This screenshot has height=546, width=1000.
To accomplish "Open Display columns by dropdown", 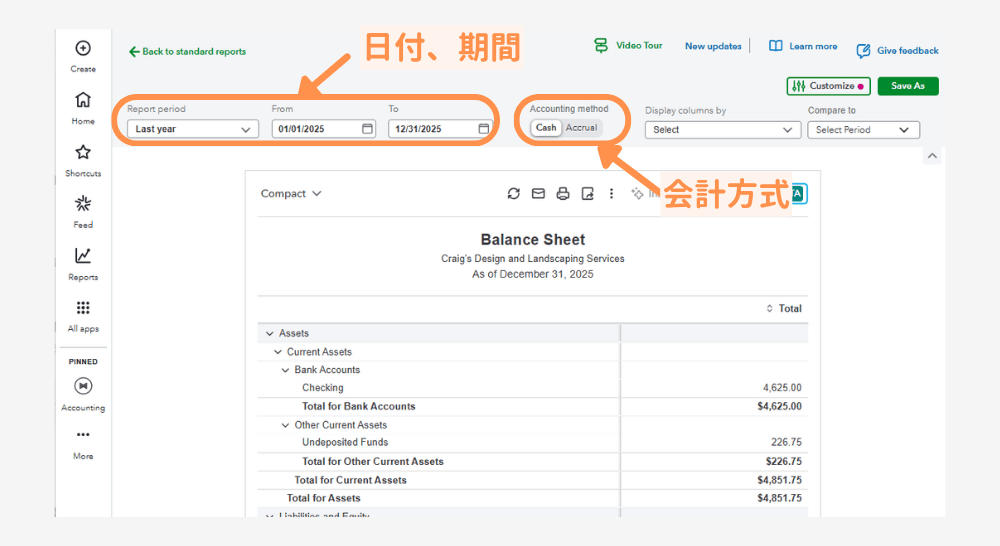I will pyautogui.click(x=722, y=130).
